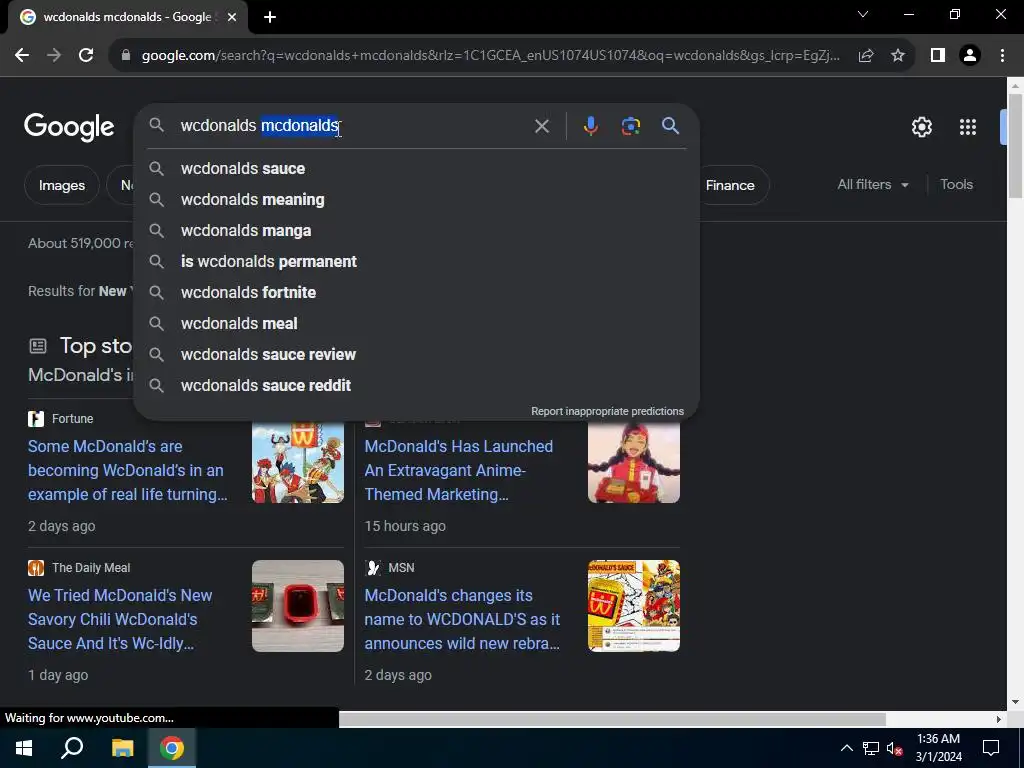View site info via the padlock icon
This screenshot has height=768, width=1024.
click(x=126, y=56)
